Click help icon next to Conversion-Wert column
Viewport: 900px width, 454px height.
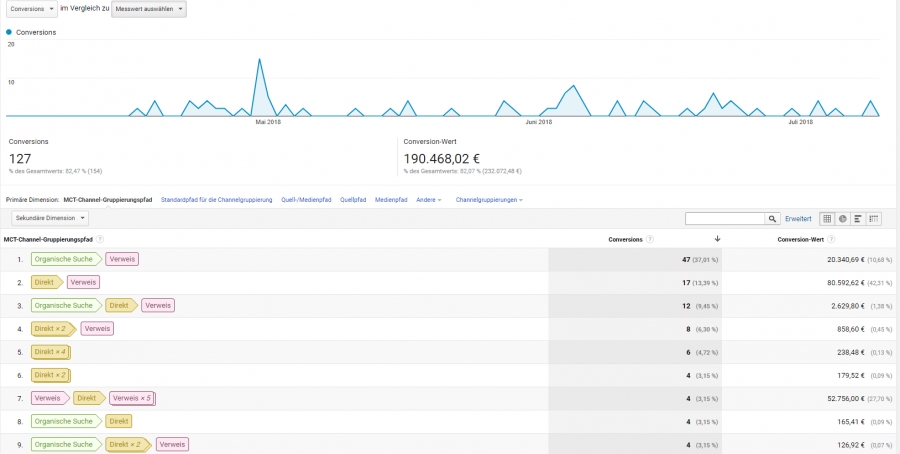(x=829, y=240)
